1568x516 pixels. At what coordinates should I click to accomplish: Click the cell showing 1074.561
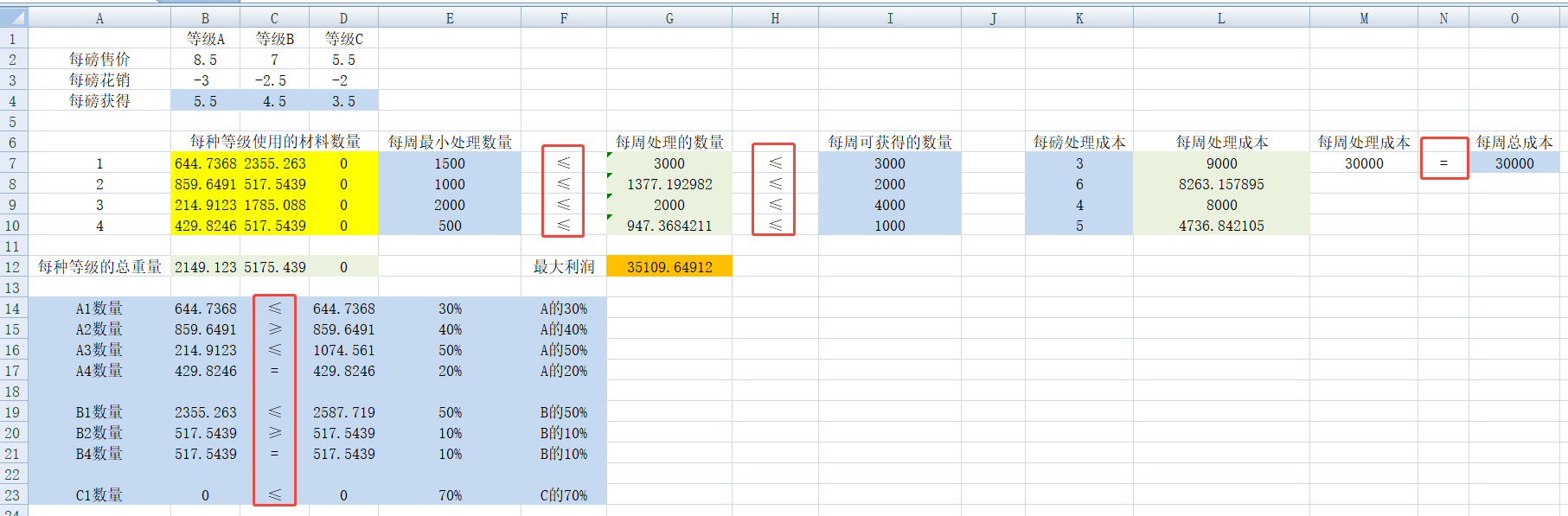click(x=344, y=350)
